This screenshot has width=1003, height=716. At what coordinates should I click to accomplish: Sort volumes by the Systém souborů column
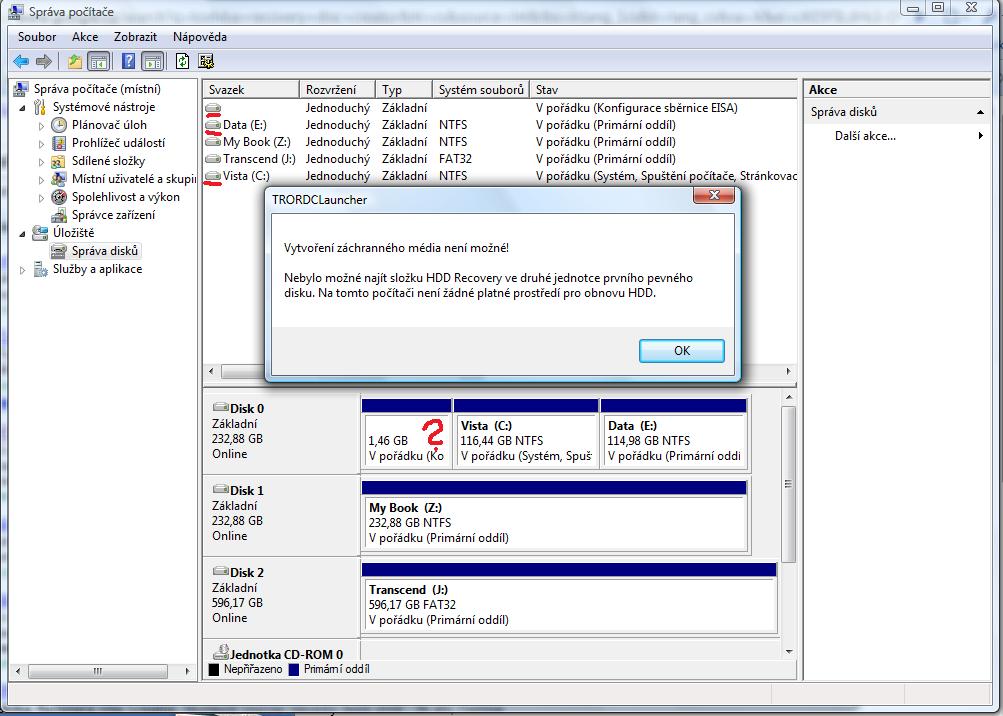pyautogui.click(x=481, y=90)
